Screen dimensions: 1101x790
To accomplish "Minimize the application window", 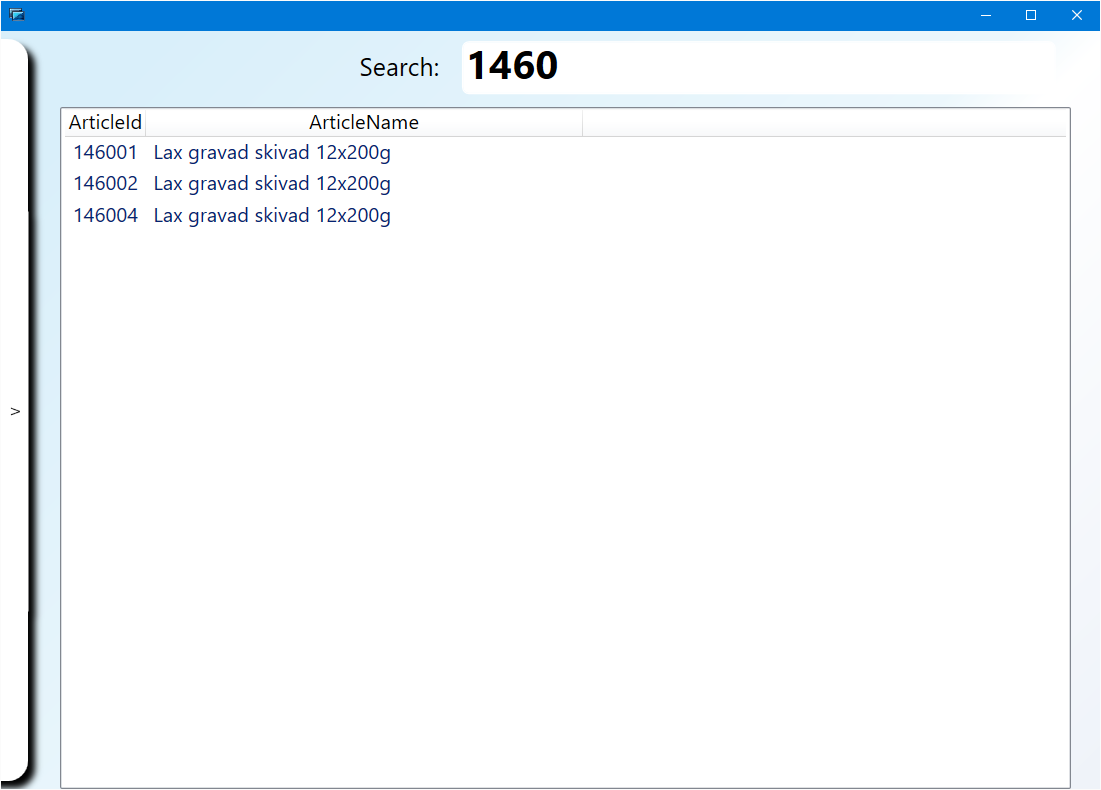I will (986, 15).
